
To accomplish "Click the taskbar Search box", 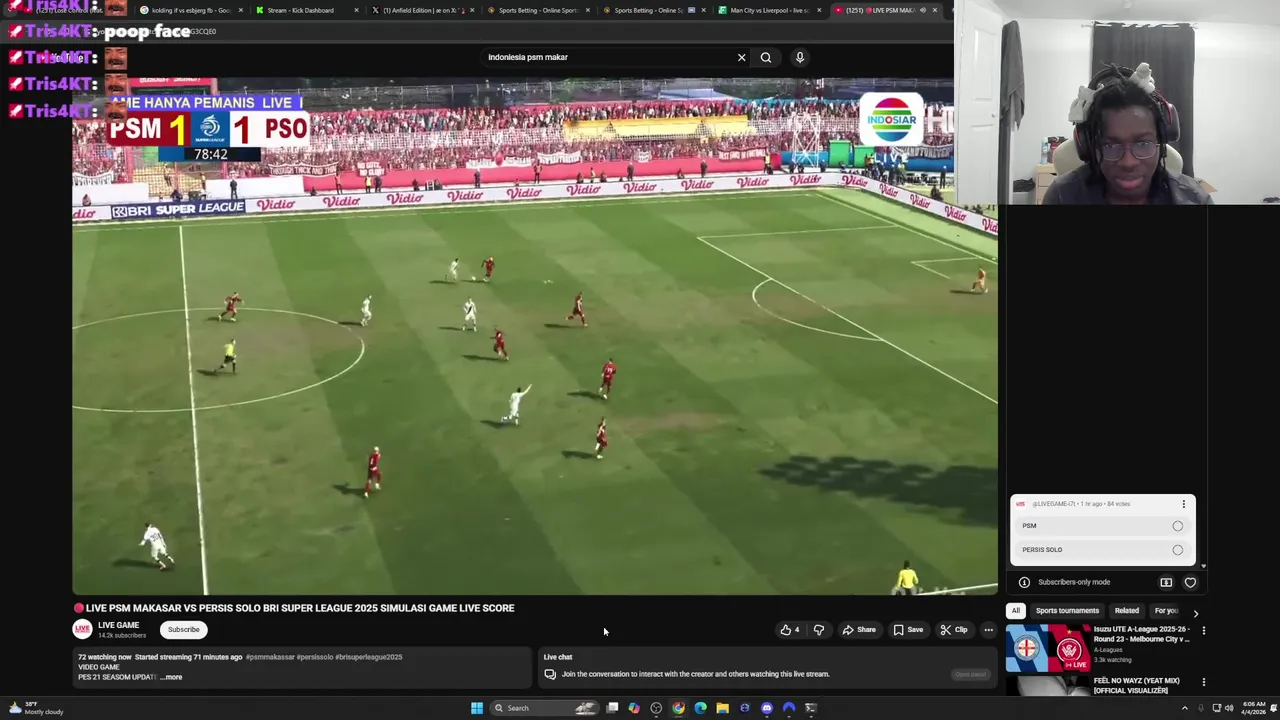I will coord(546,708).
